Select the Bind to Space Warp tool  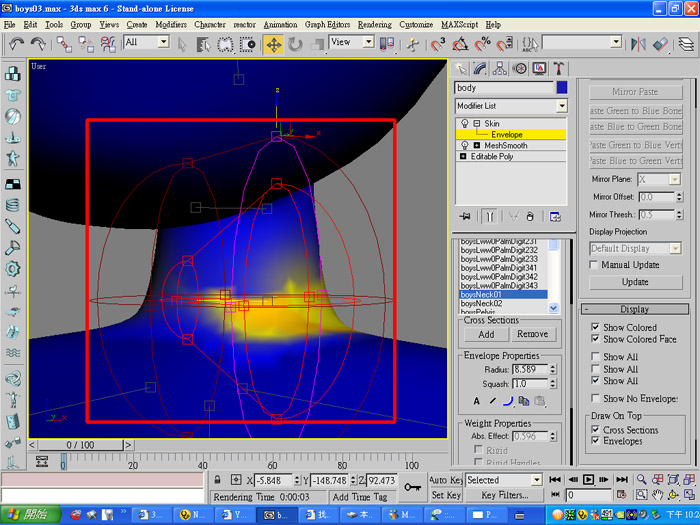click(108, 44)
